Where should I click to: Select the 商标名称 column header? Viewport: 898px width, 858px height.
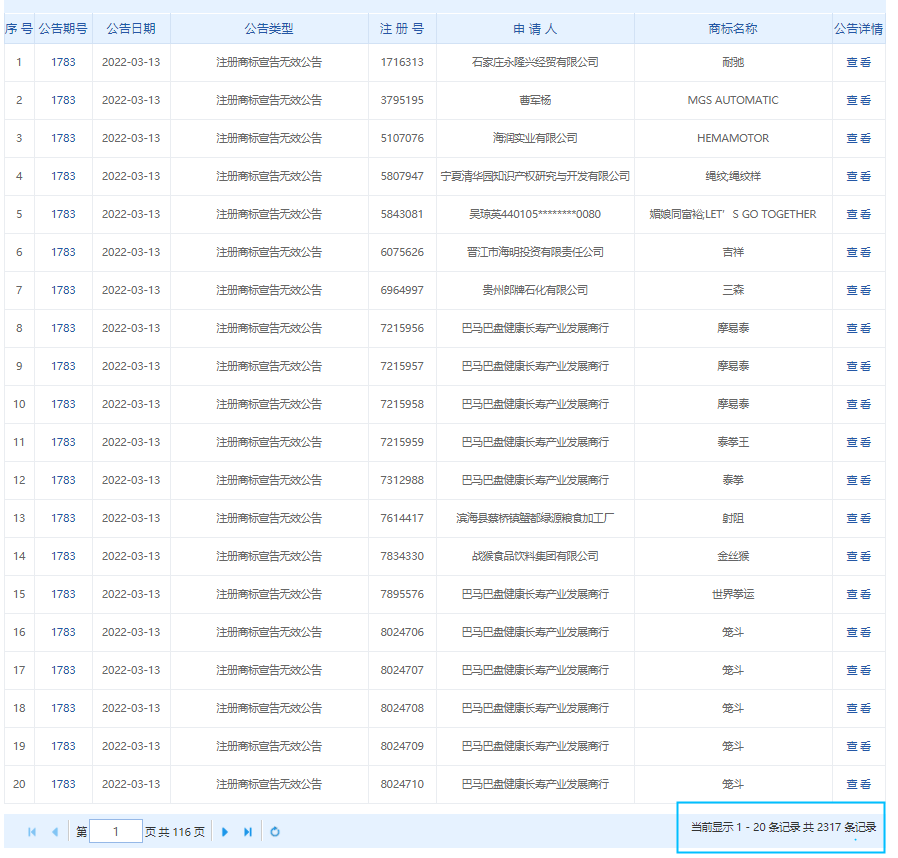click(x=733, y=29)
